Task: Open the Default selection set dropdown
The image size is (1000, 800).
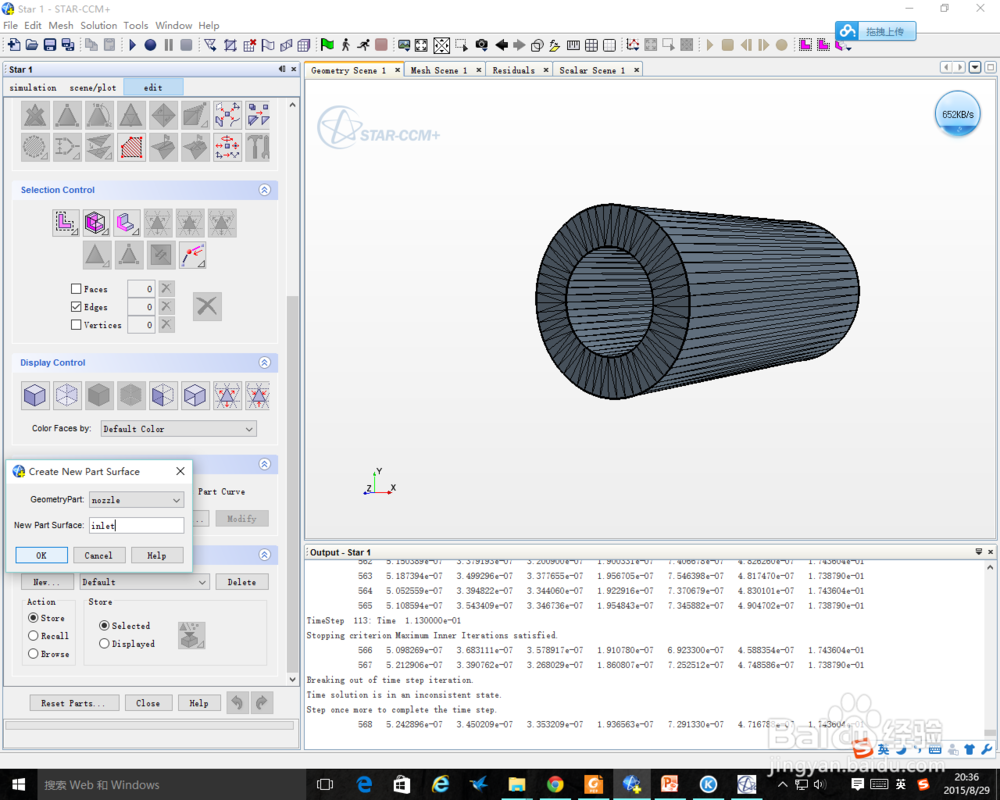Action: 145,582
